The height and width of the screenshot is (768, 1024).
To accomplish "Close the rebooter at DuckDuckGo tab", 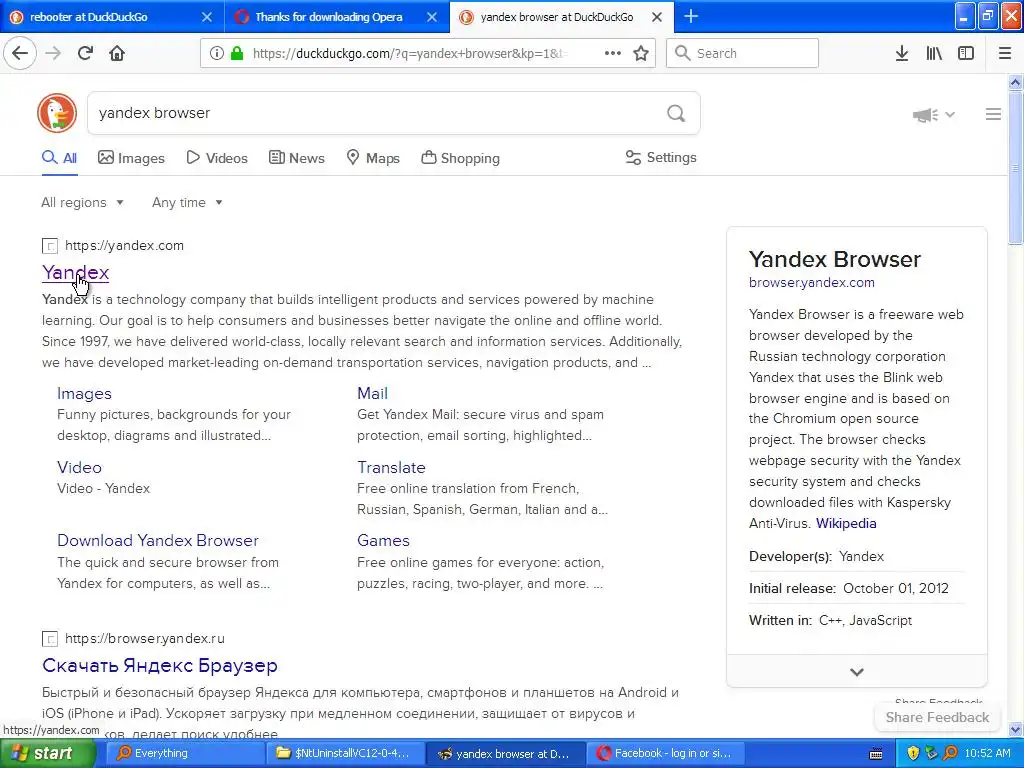I will pos(206,17).
